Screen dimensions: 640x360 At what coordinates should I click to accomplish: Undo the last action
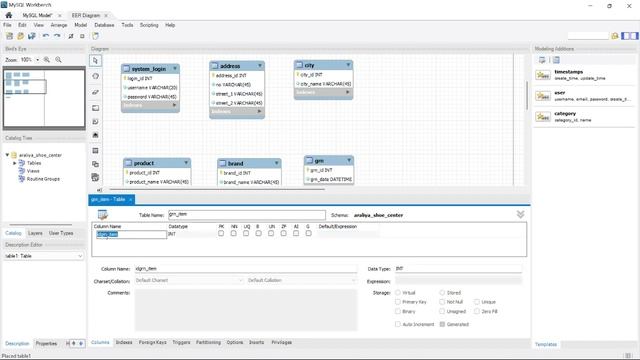click(46, 36)
